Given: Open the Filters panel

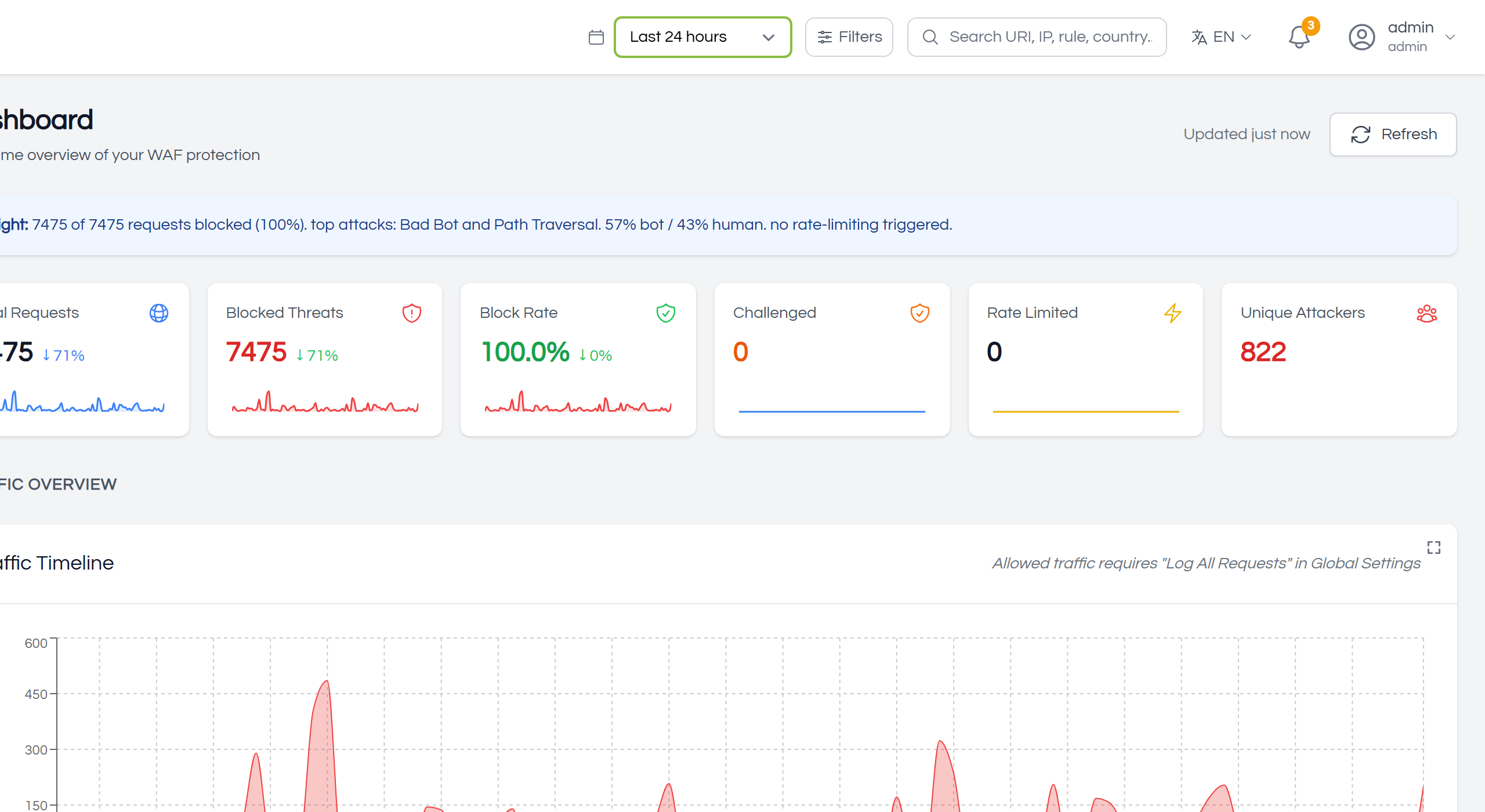Looking at the screenshot, I should tap(849, 37).
